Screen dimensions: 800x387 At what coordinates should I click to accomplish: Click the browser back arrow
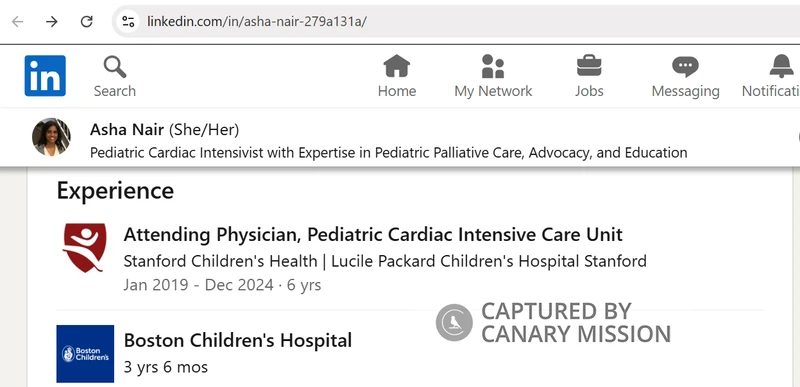(17, 21)
